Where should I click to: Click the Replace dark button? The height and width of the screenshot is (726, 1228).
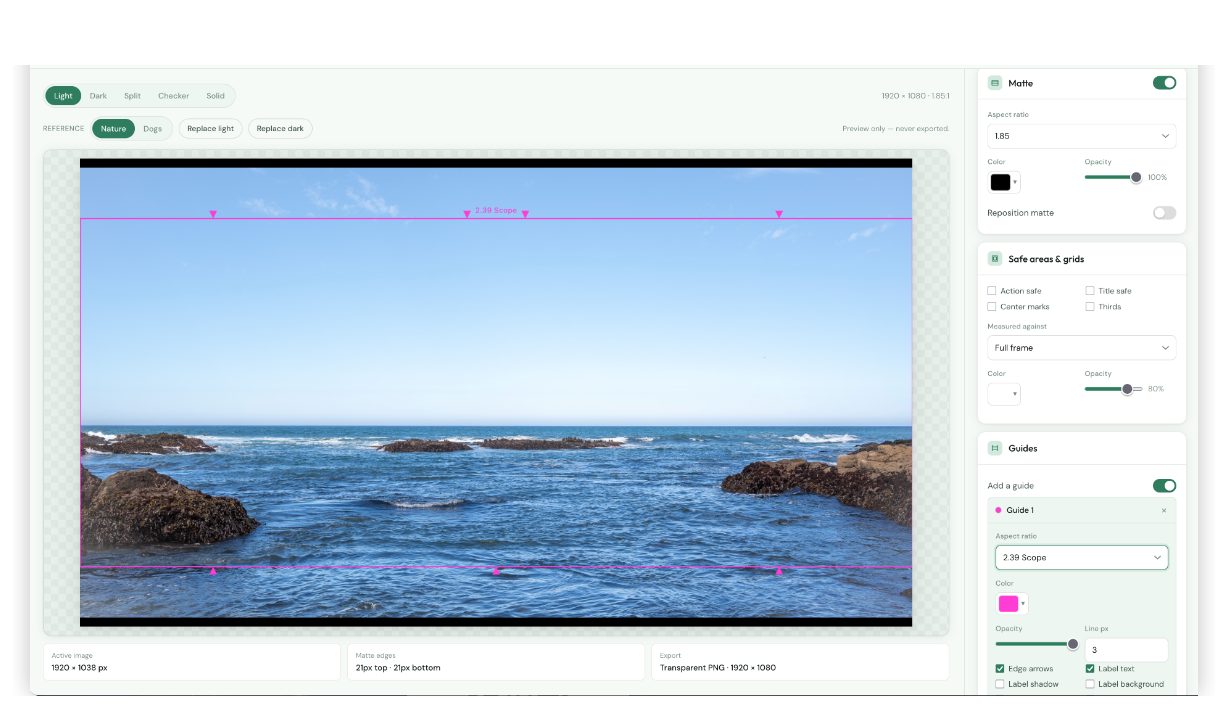[280, 129]
